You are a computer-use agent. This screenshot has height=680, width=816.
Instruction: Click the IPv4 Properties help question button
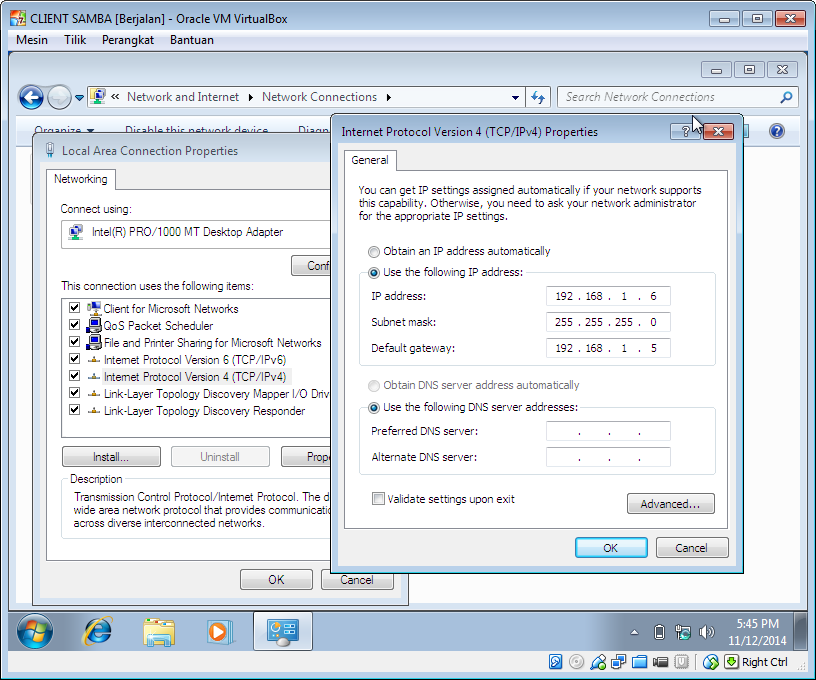click(685, 132)
